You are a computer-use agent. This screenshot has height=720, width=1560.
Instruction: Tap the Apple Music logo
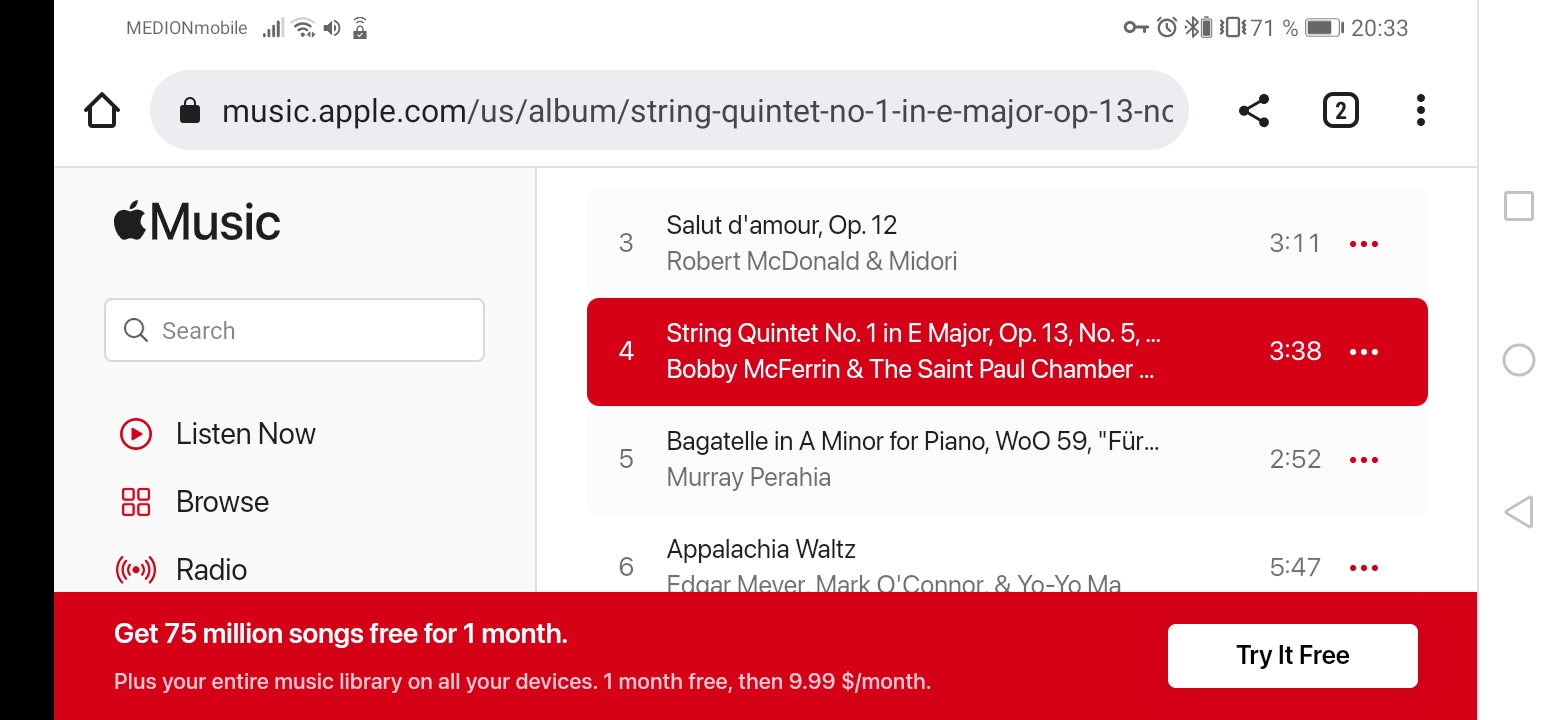[x=197, y=222]
